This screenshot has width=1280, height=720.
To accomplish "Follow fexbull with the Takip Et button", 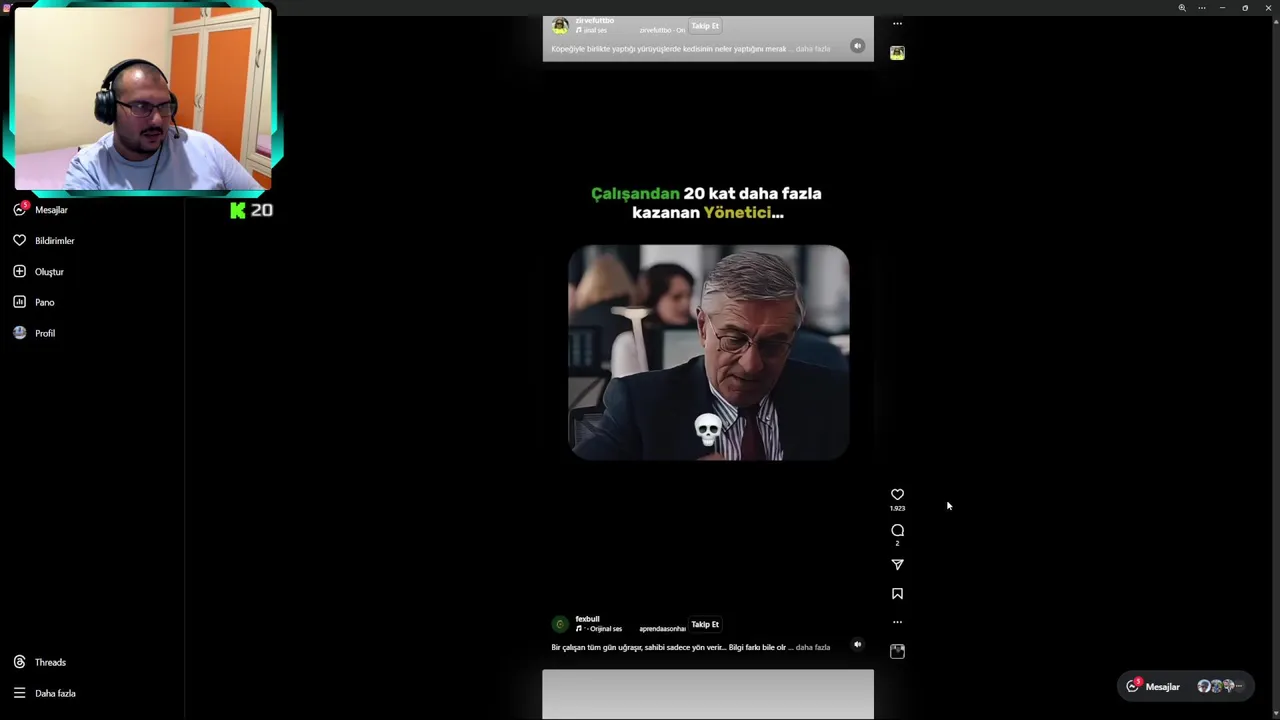I will point(705,624).
